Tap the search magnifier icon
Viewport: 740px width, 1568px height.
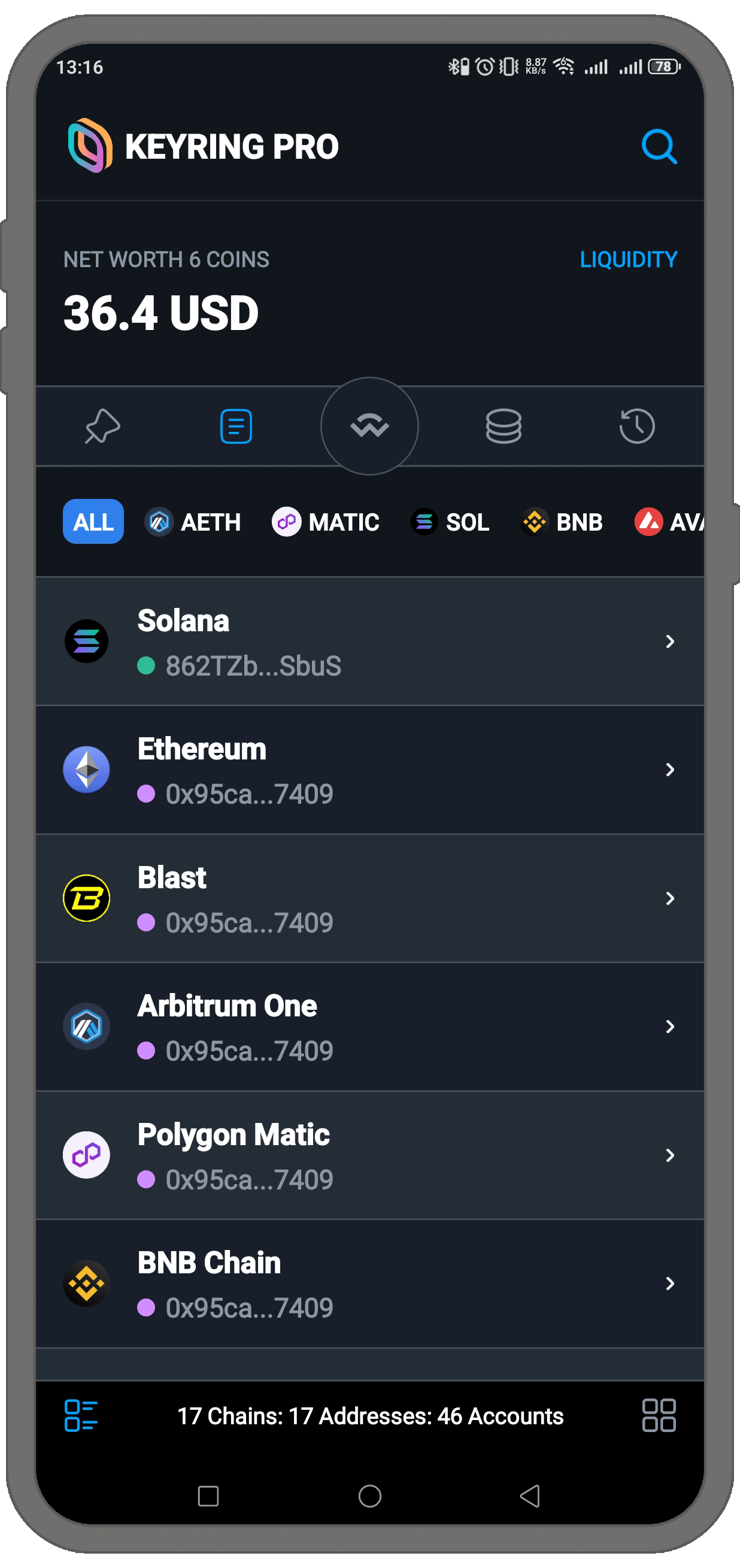[659, 147]
